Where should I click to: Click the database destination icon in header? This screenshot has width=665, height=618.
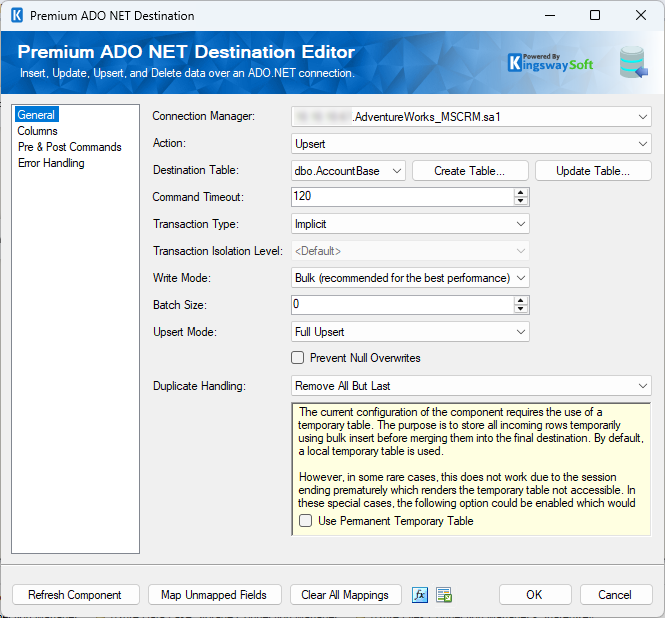click(633, 63)
